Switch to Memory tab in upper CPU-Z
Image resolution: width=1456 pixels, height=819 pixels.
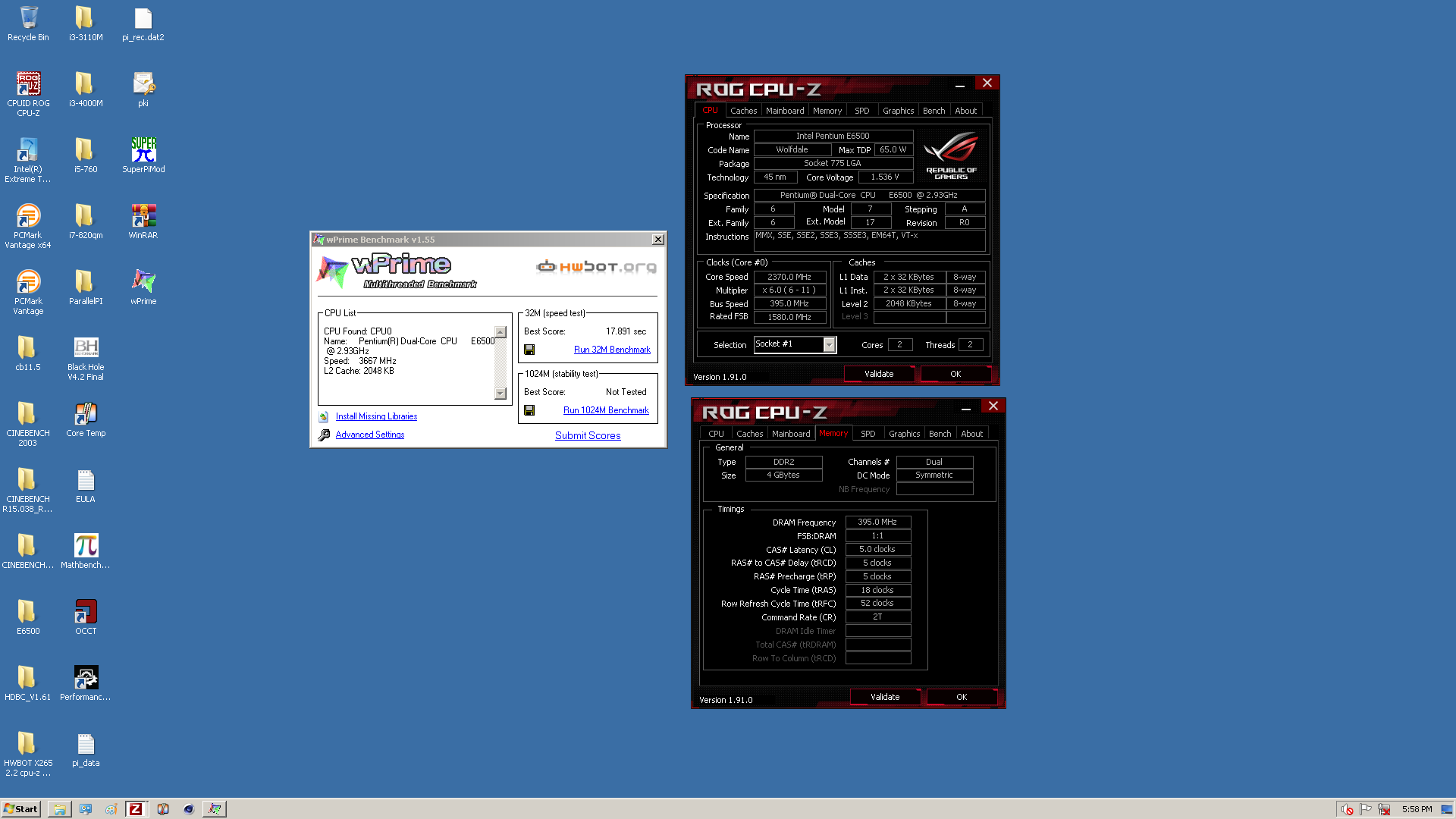[x=827, y=111]
